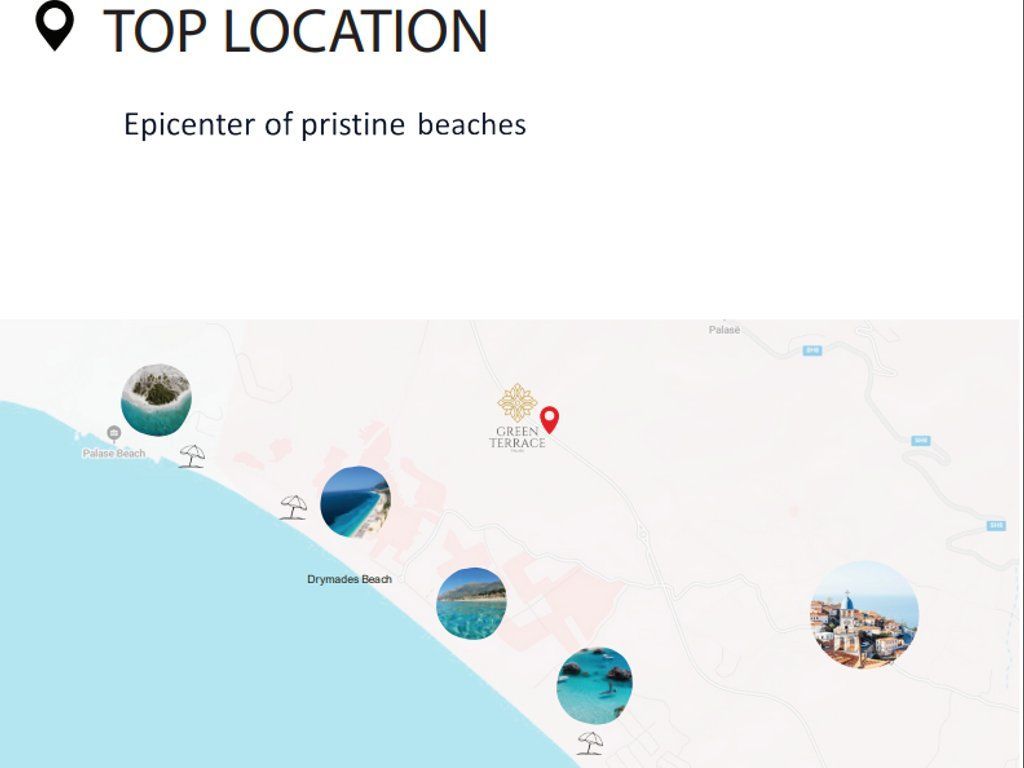Click the beach umbrella icon beside Palase Beach

[192, 456]
